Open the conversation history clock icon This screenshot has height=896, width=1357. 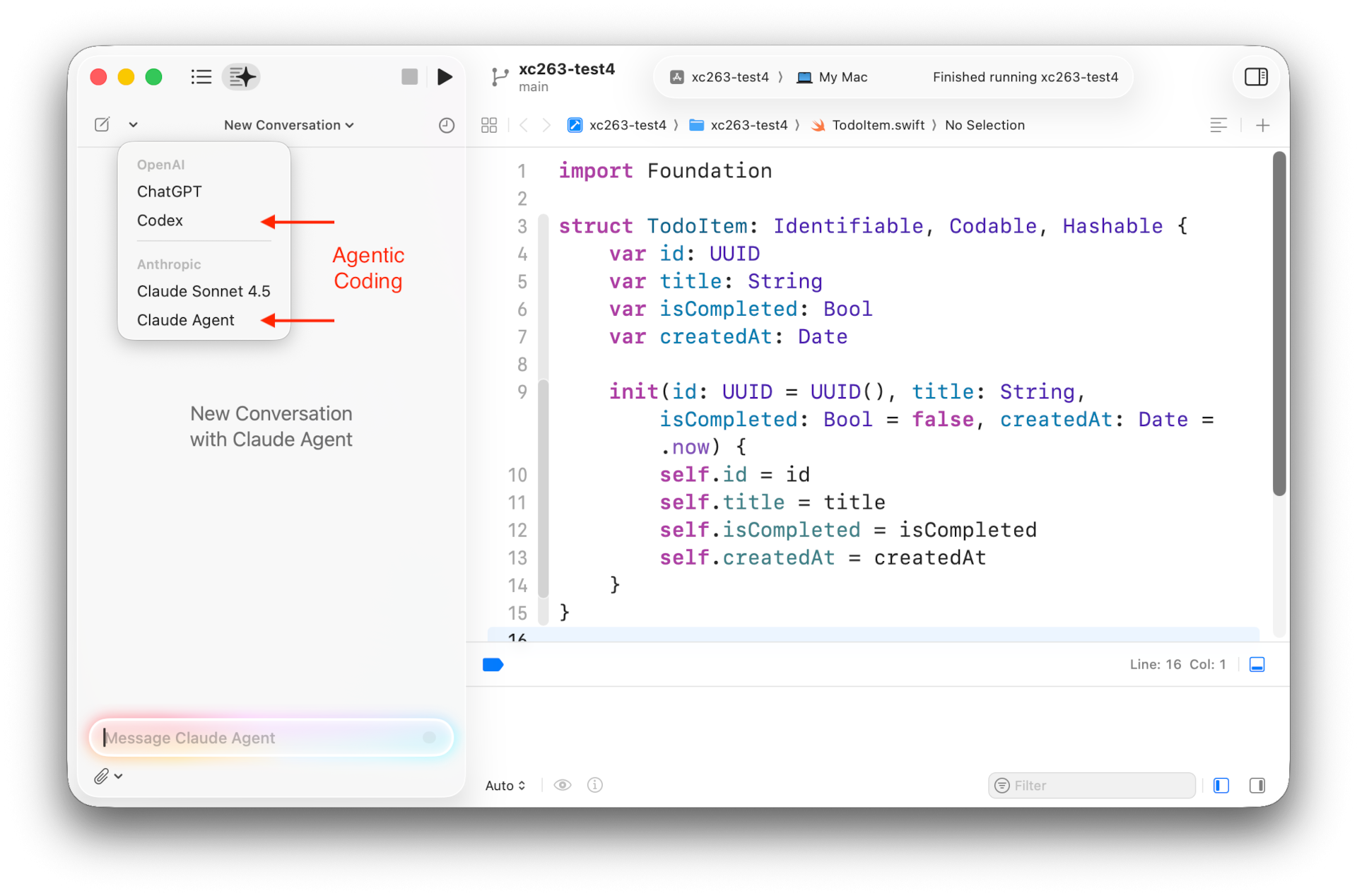pos(446,125)
